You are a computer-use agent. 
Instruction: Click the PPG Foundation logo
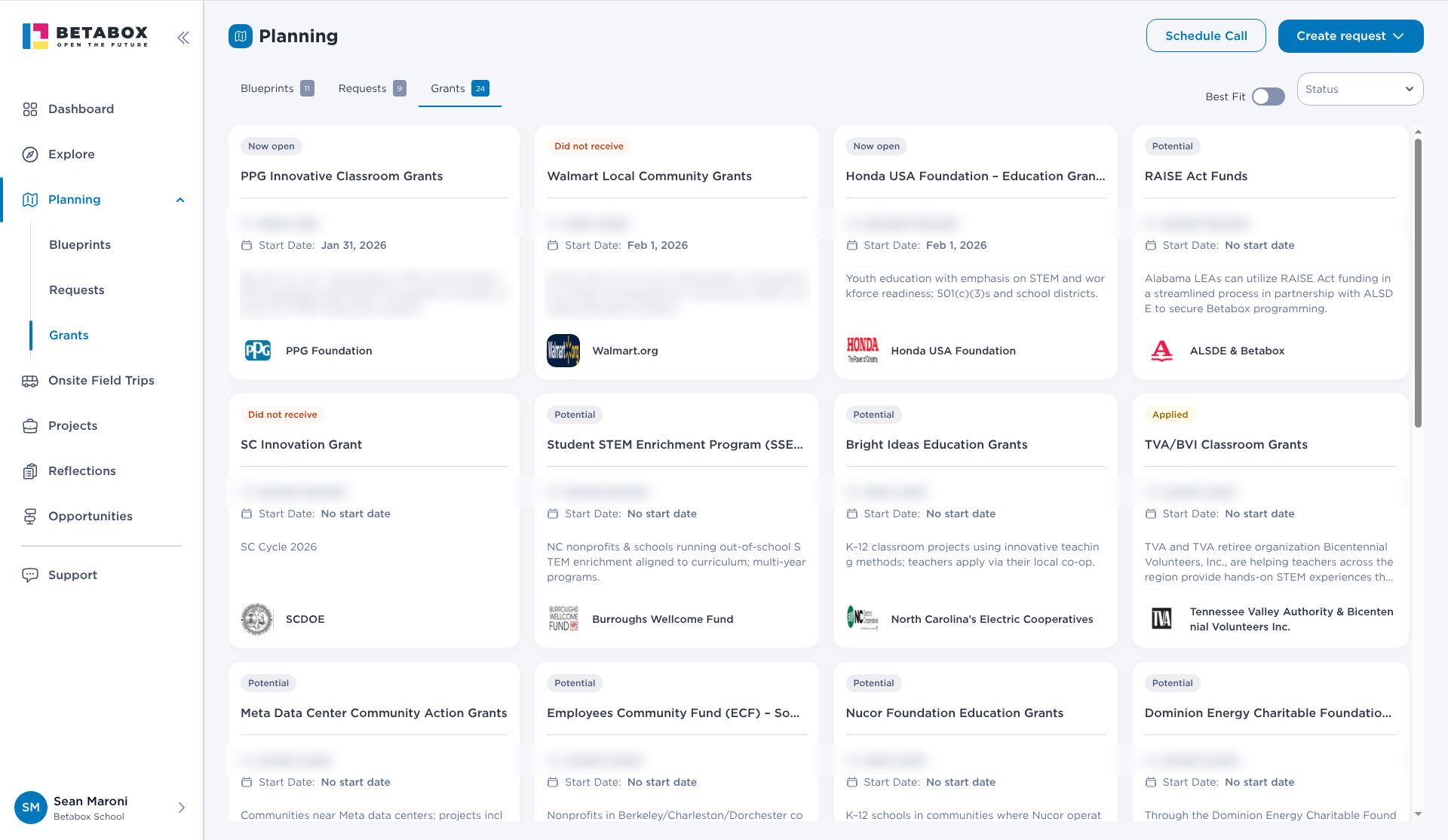(258, 351)
